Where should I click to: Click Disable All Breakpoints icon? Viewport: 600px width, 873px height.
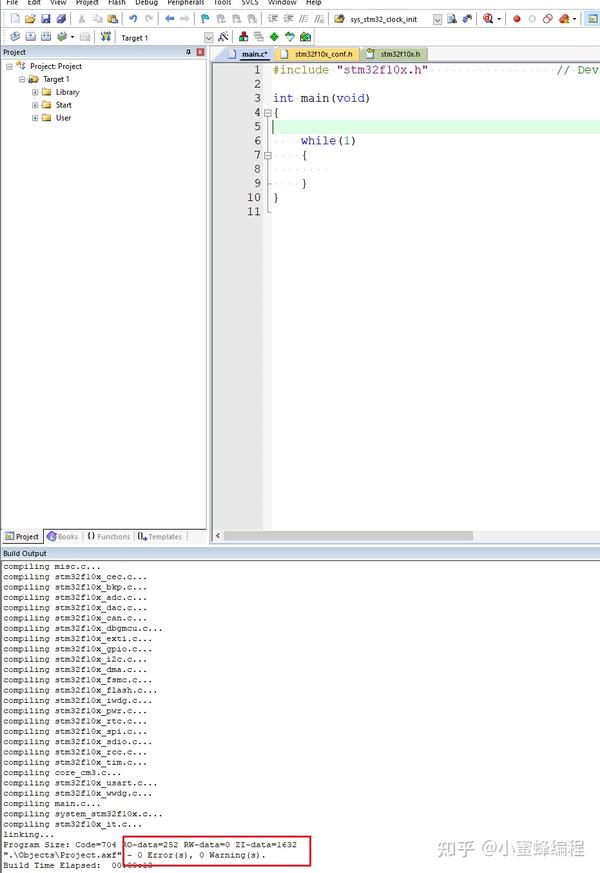[548, 19]
